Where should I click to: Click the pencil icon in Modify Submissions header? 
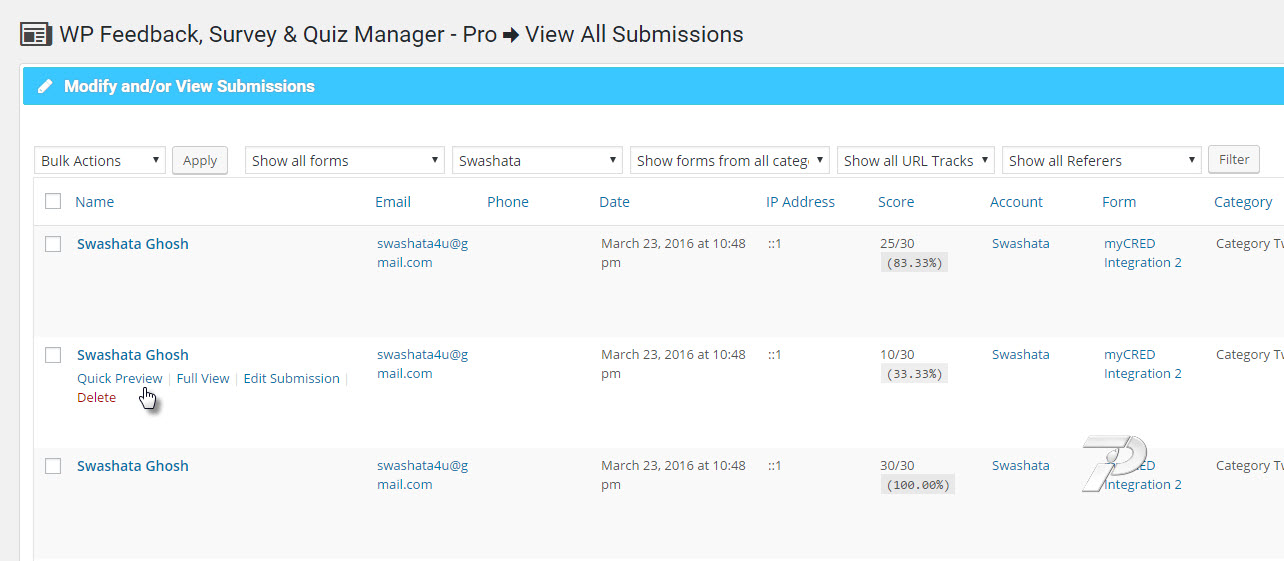point(45,87)
